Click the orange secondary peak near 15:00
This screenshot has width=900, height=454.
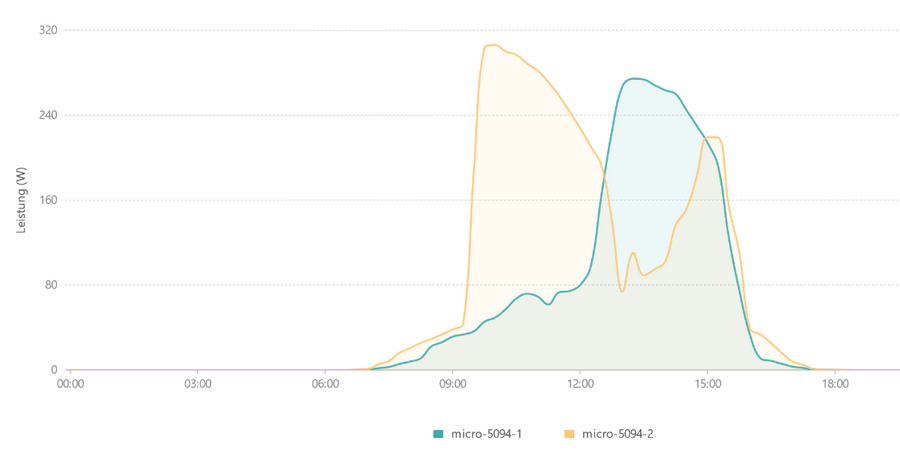712,137
